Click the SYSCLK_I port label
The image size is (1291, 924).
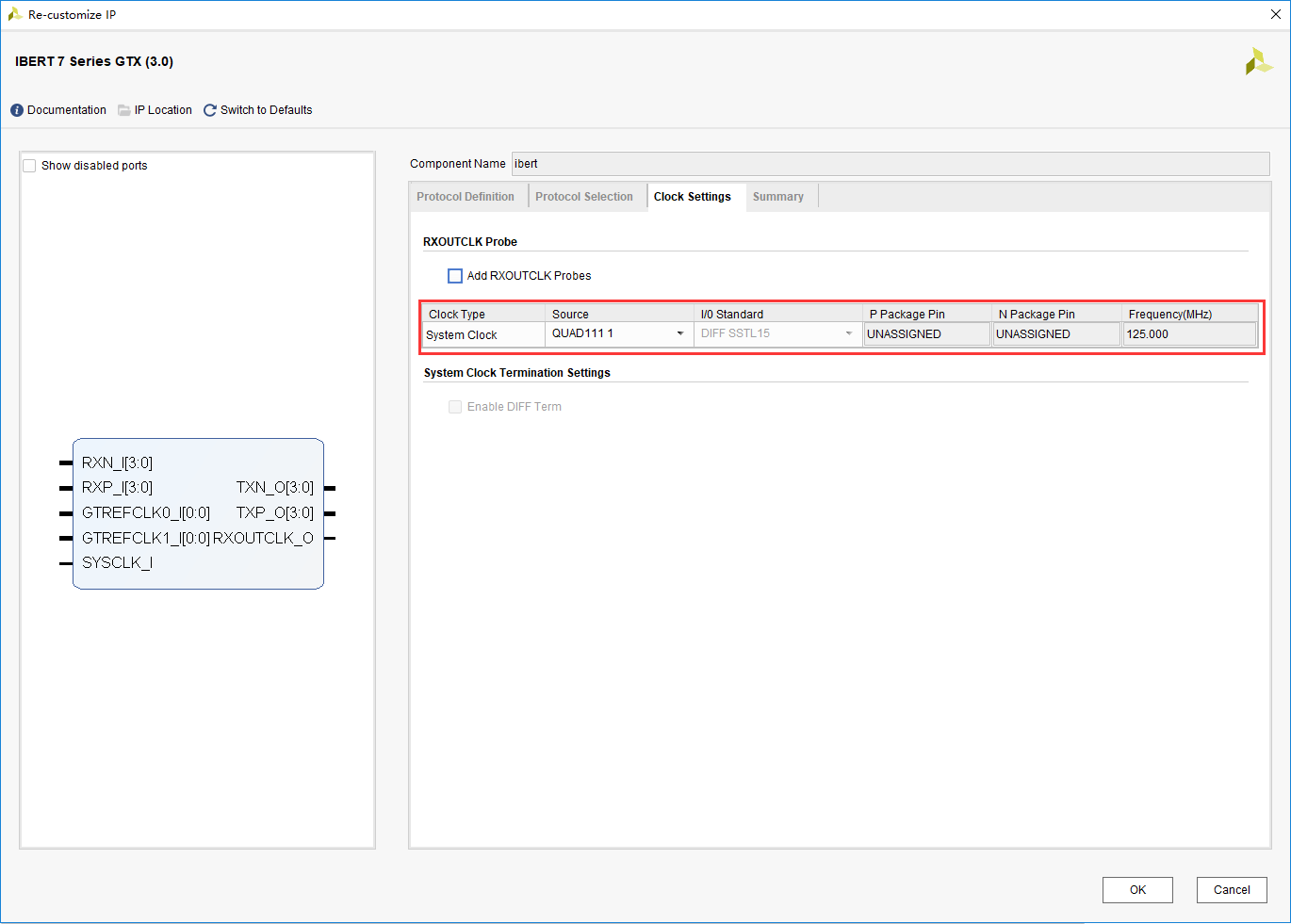pos(117,562)
